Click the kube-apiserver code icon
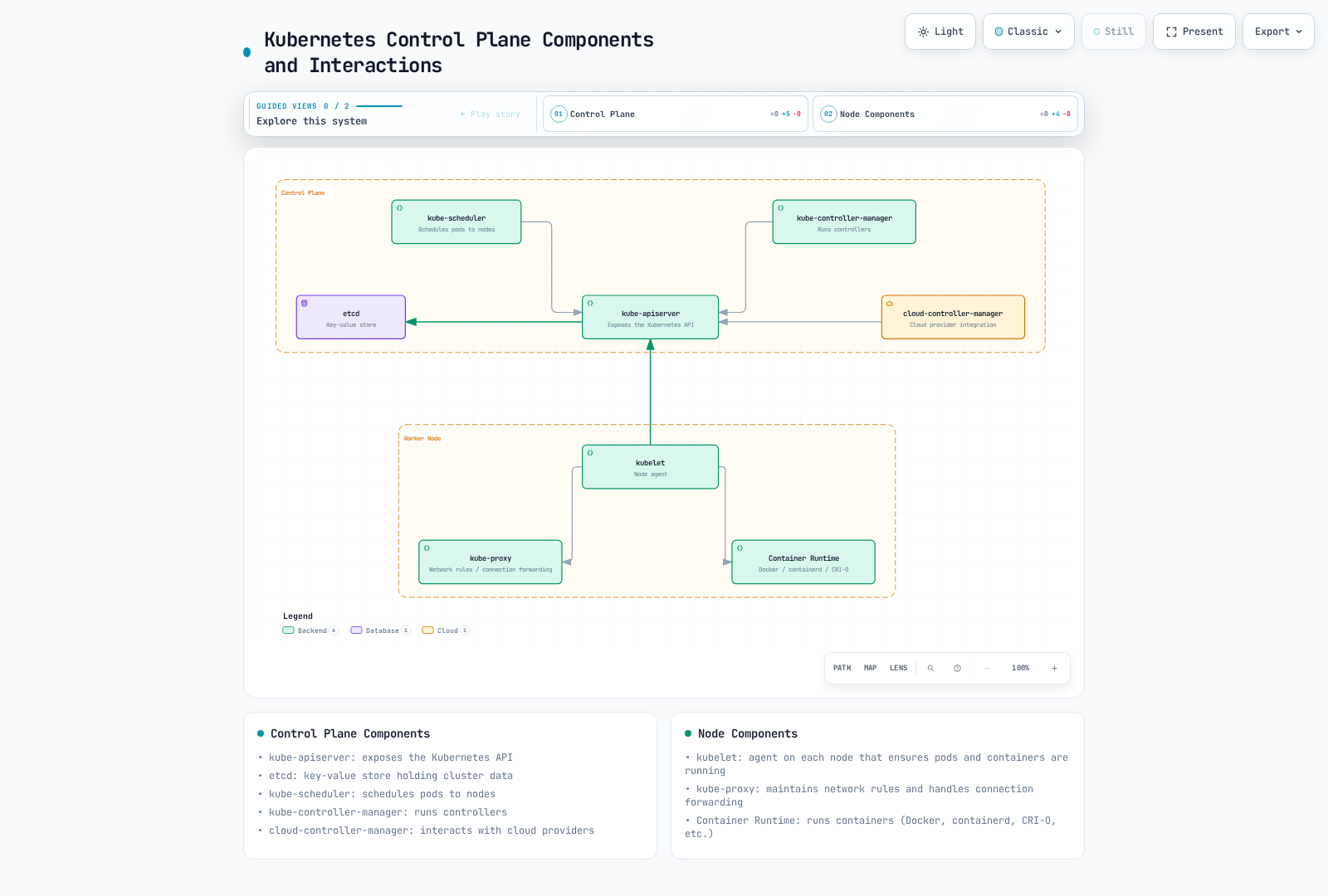The image size is (1328, 896). point(590,304)
